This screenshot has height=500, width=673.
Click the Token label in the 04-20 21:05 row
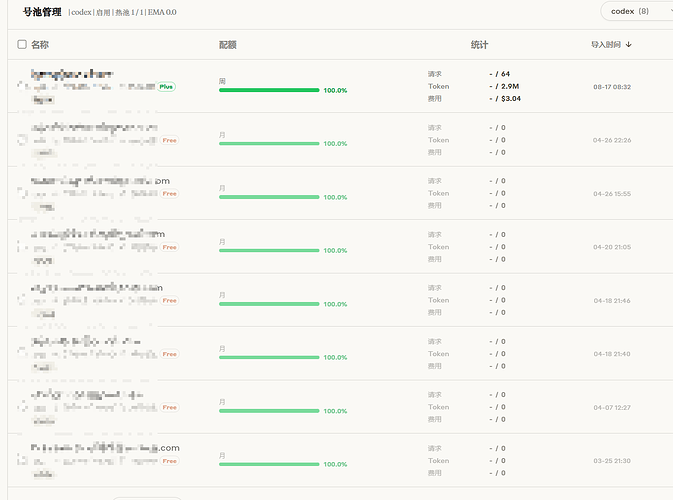pos(438,247)
